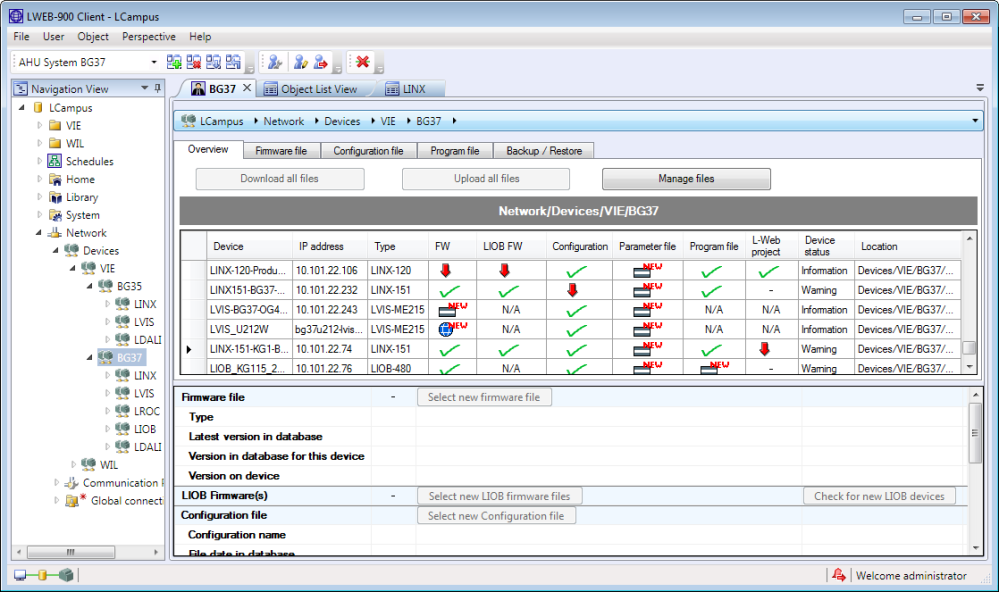The height and width of the screenshot is (592, 1000).
Task: Open the tab list dropdown at tab strip end
Action: pos(980,87)
